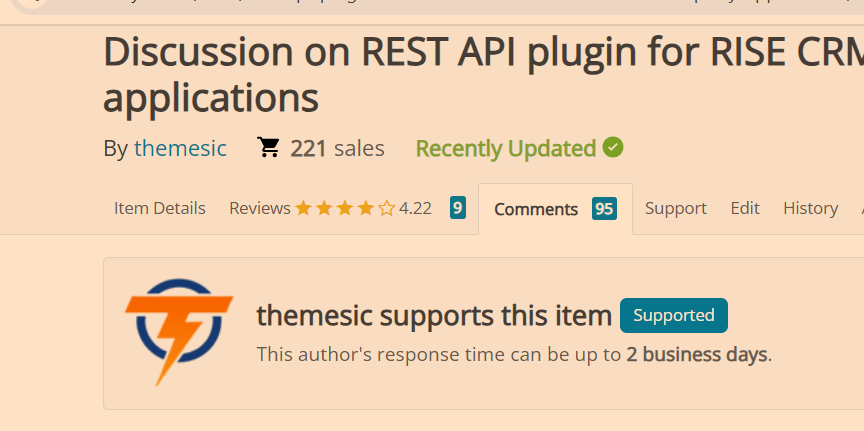The width and height of the screenshot is (864, 431).
Task: Switch to the Reviews tab
Action: click(x=259, y=208)
